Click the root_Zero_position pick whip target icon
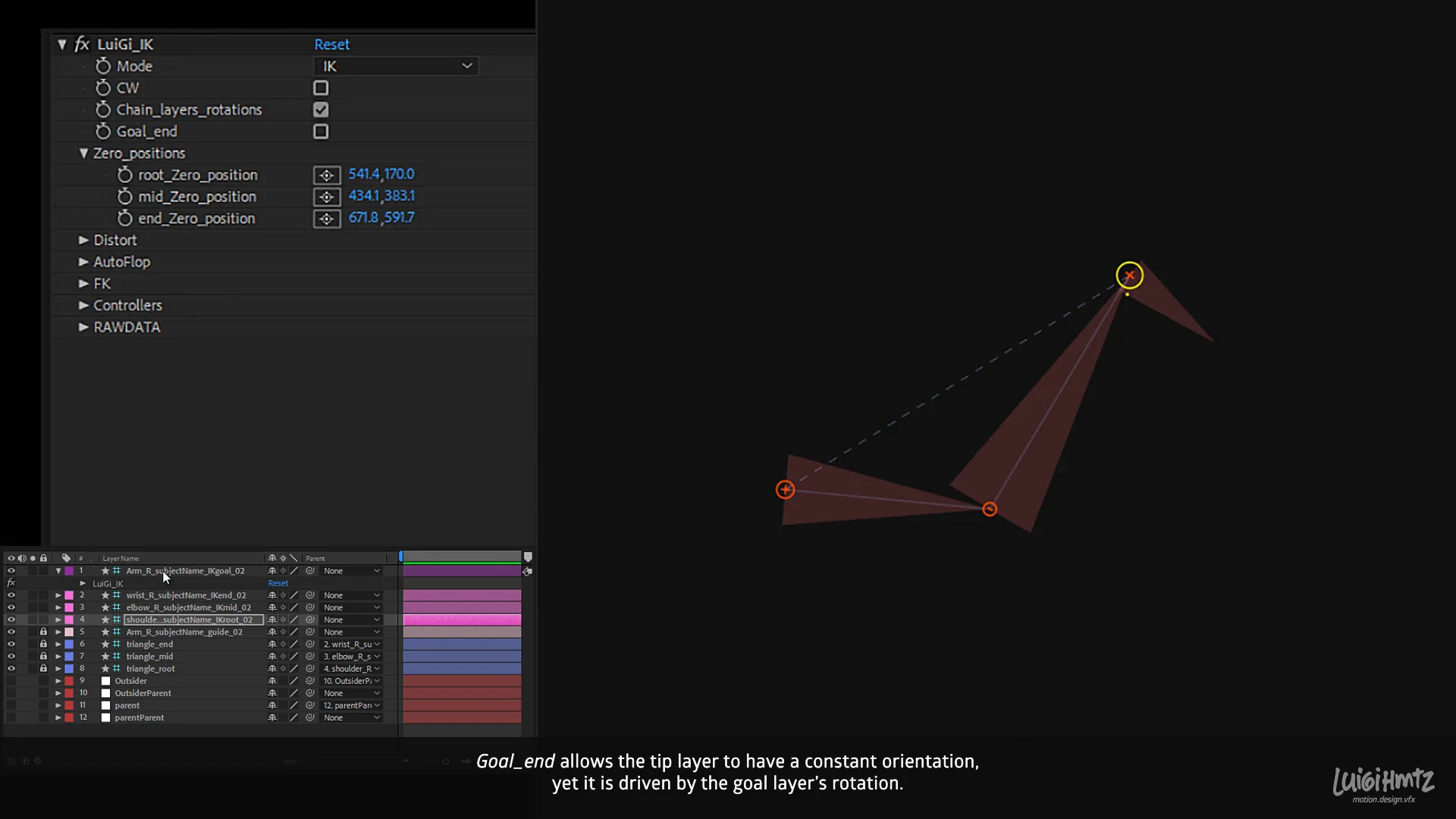The image size is (1456, 819). coord(327,174)
